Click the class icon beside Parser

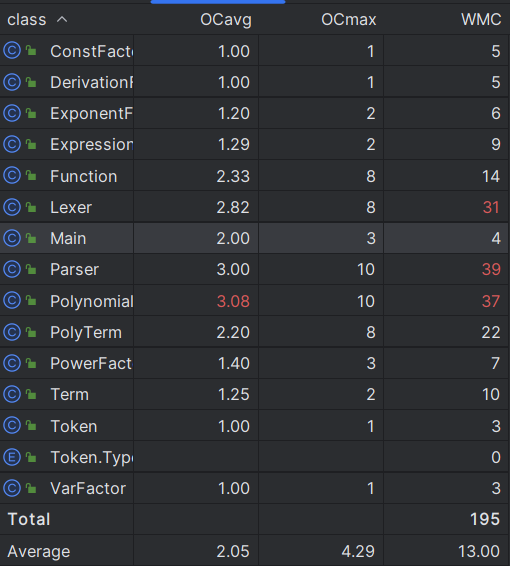click(12, 269)
